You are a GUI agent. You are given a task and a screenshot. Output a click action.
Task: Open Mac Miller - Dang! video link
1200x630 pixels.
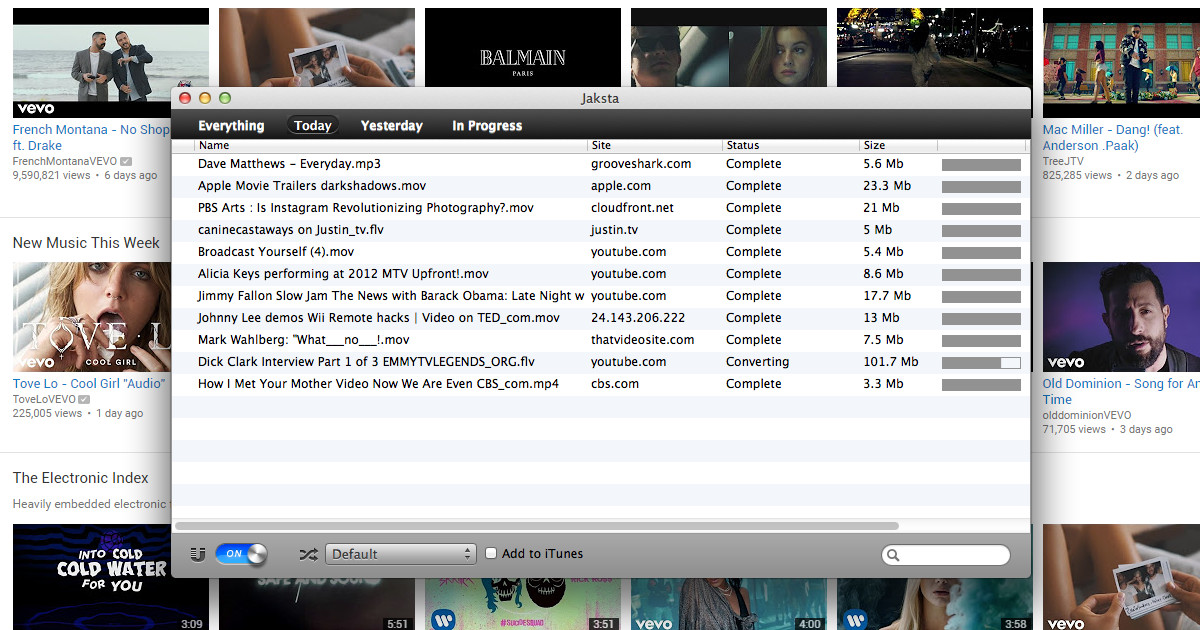1112,137
